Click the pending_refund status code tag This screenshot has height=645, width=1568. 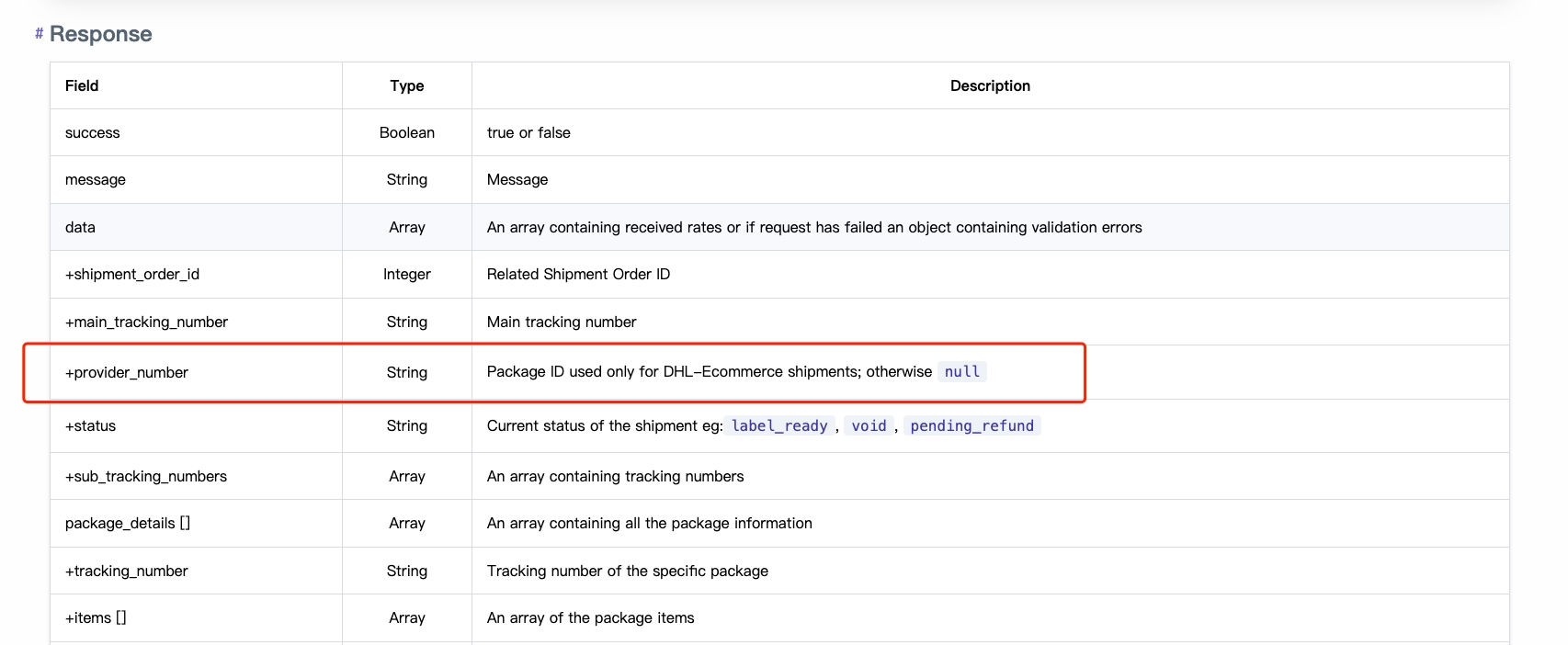[971, 425]
